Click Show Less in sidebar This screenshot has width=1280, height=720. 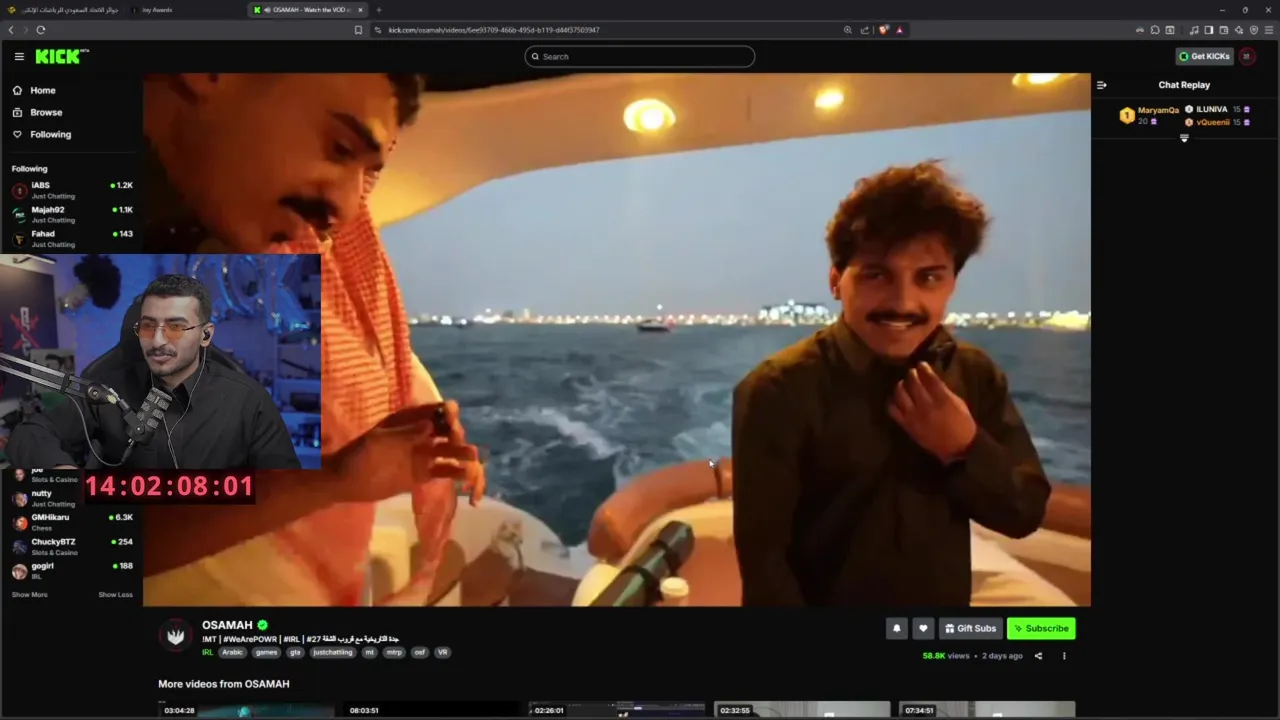click(x=115, y=595)
